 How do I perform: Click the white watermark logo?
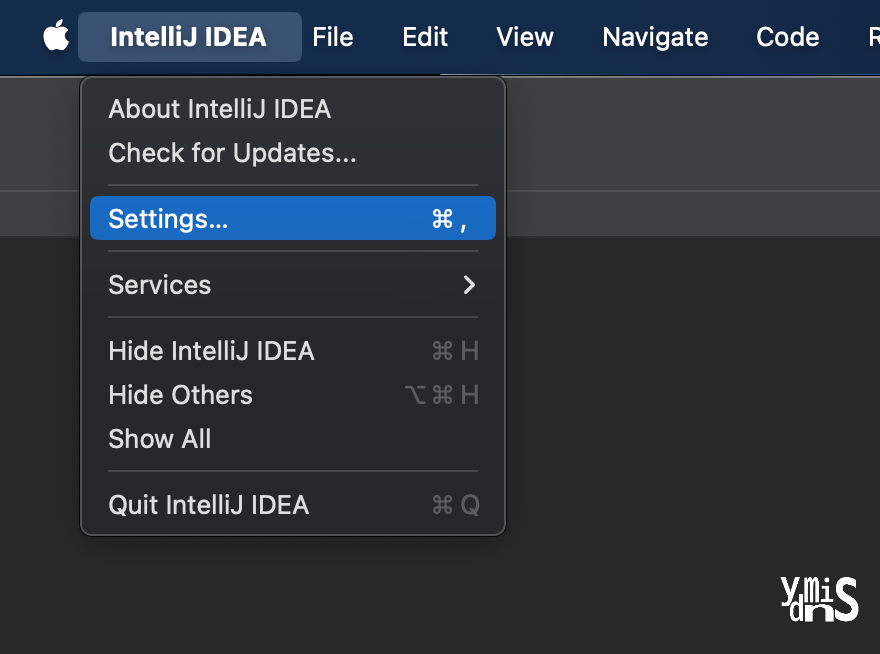pyautogui.click(x=819, y=598)
